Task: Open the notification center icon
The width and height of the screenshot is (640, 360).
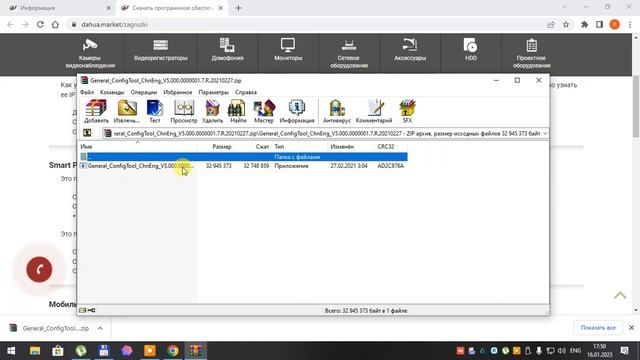Action: tap(625, 351)
